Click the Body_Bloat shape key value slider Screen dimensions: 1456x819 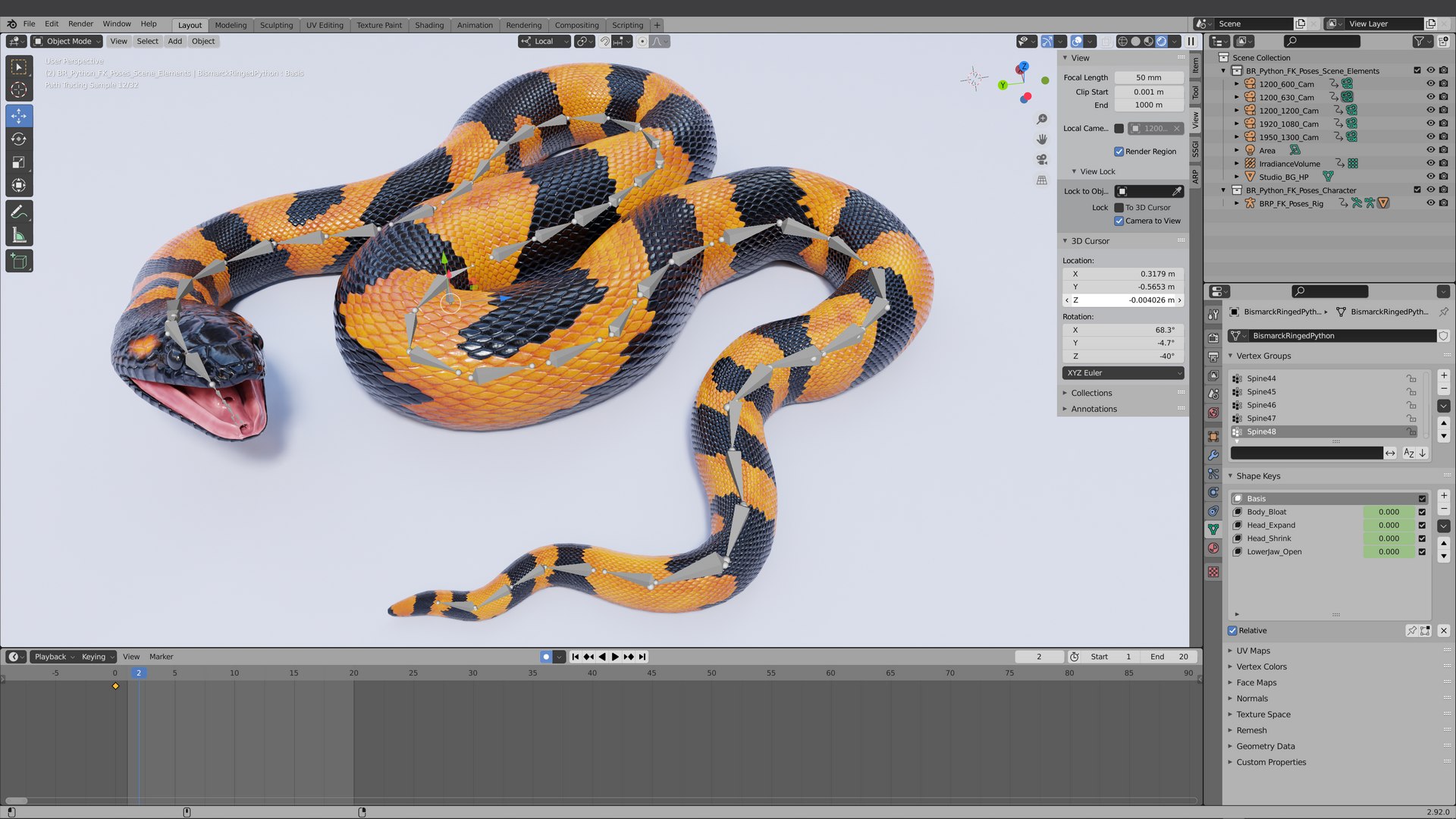(1389, 512)
